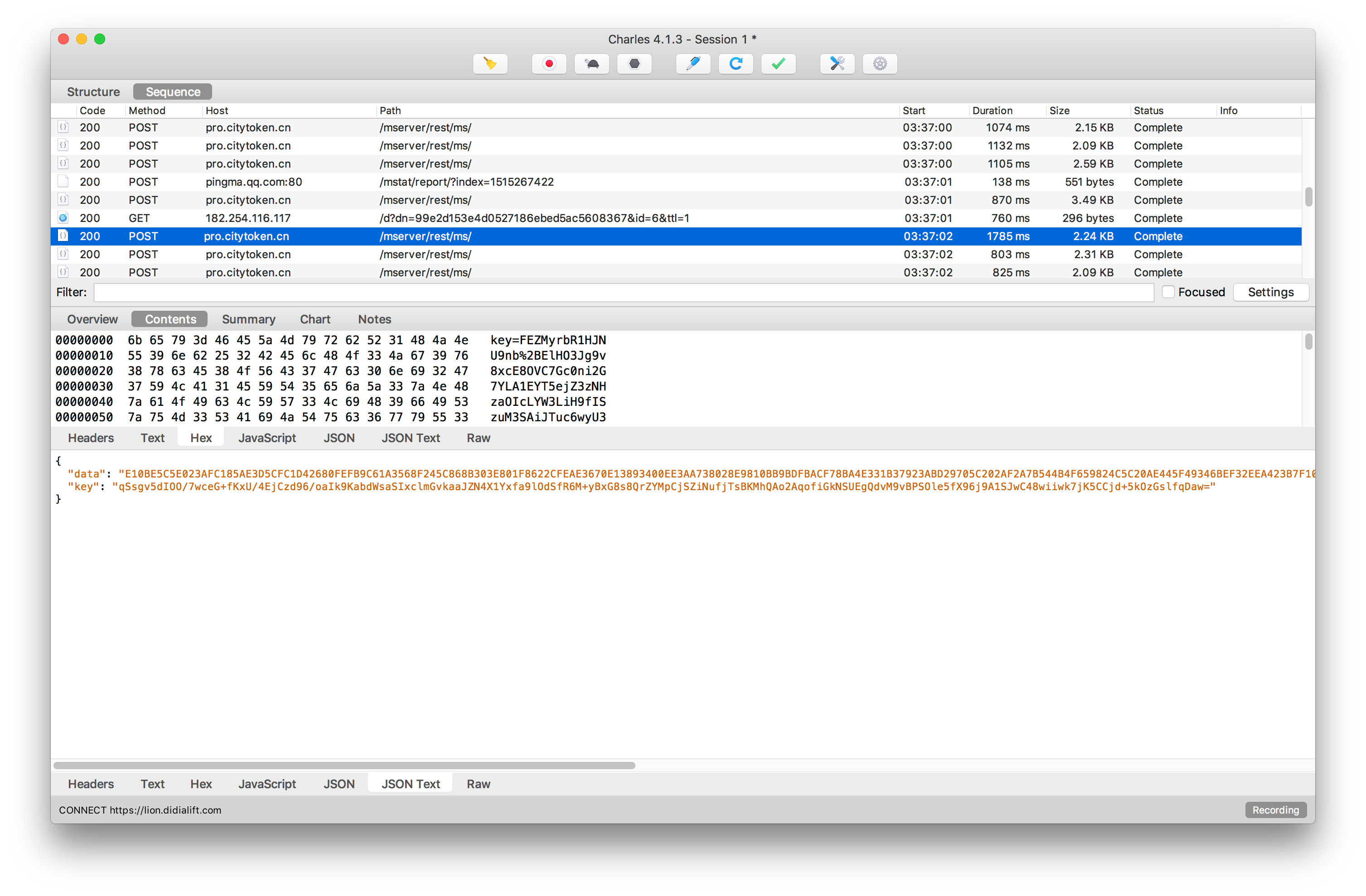Select request pane Raw tab
The image size is (1366, 896).
(478, 438)
